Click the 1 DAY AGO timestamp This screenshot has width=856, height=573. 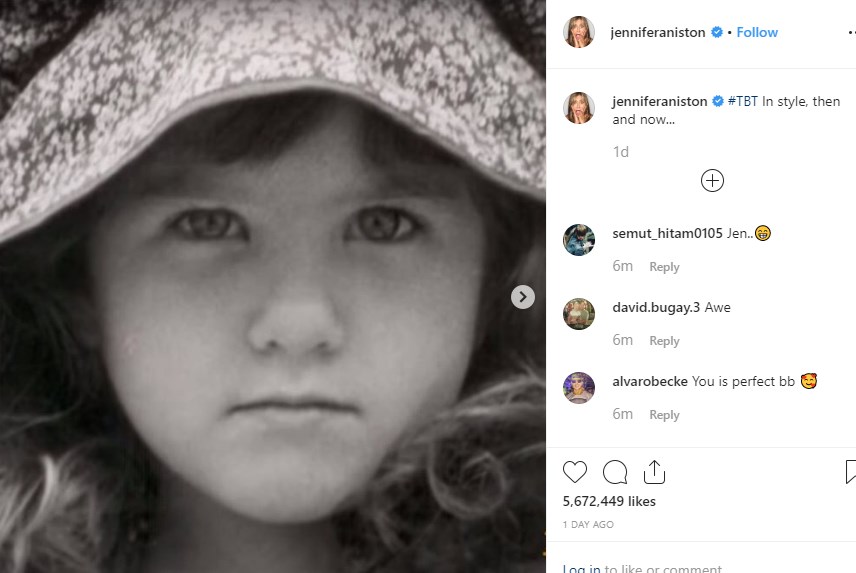tap(588, 525)
